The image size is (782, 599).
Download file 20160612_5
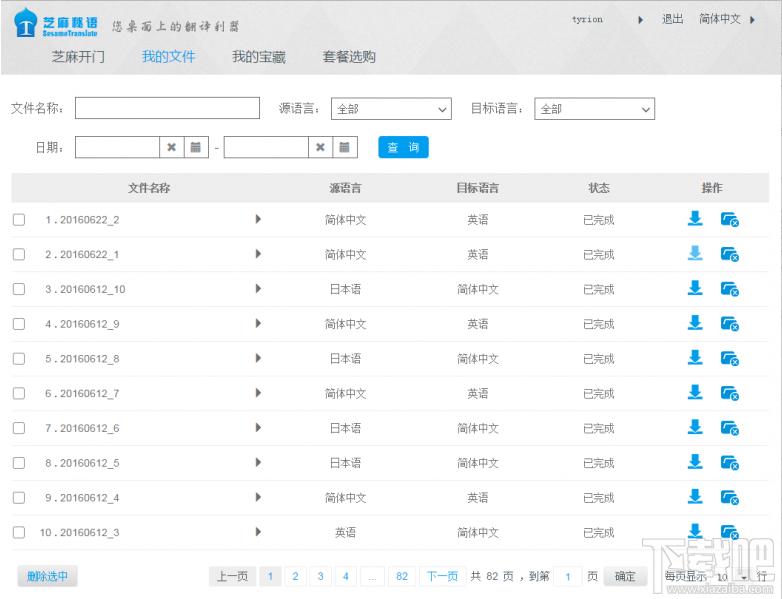695,462
